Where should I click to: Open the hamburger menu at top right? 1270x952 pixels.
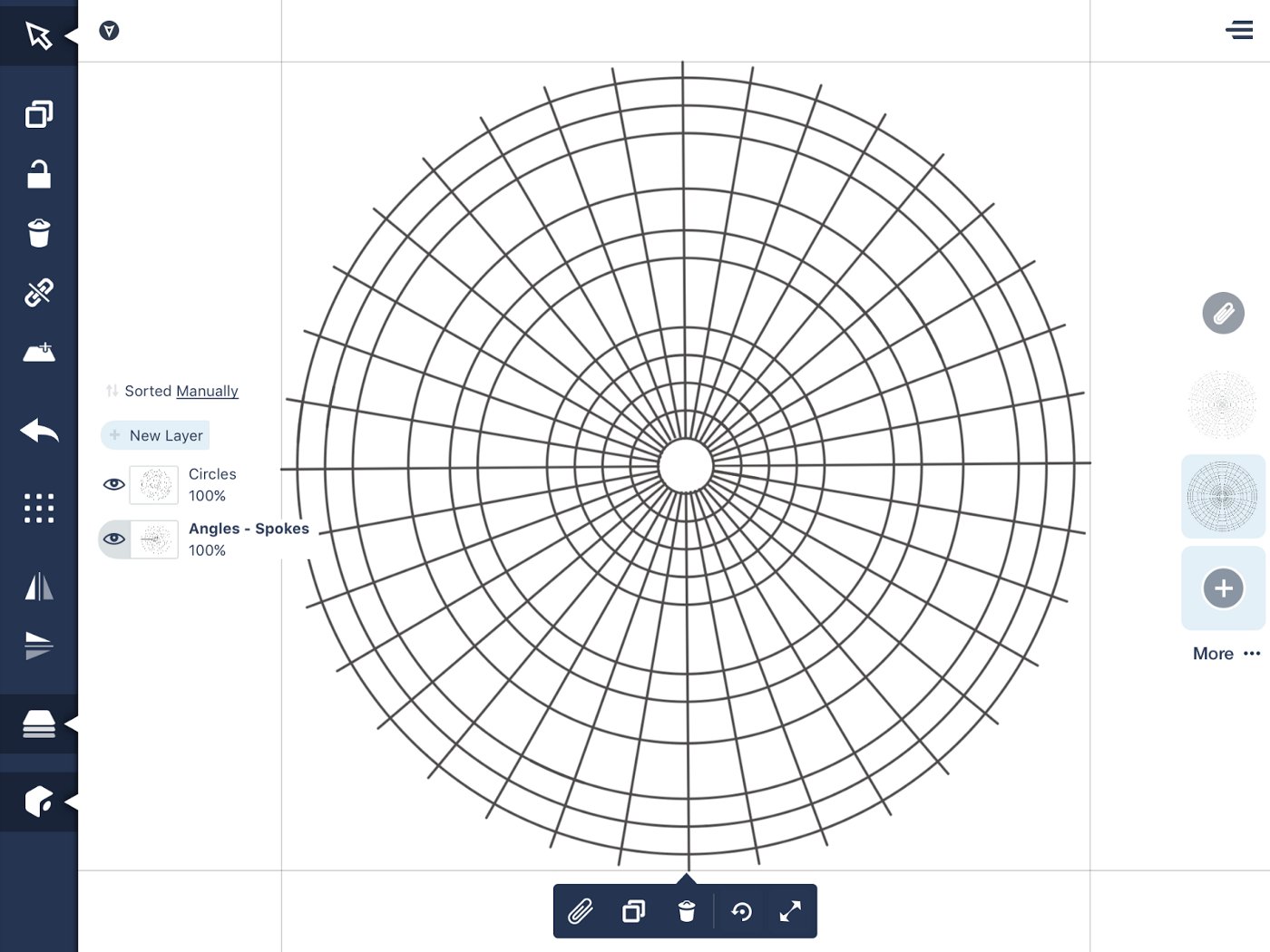coord(1239,30)
